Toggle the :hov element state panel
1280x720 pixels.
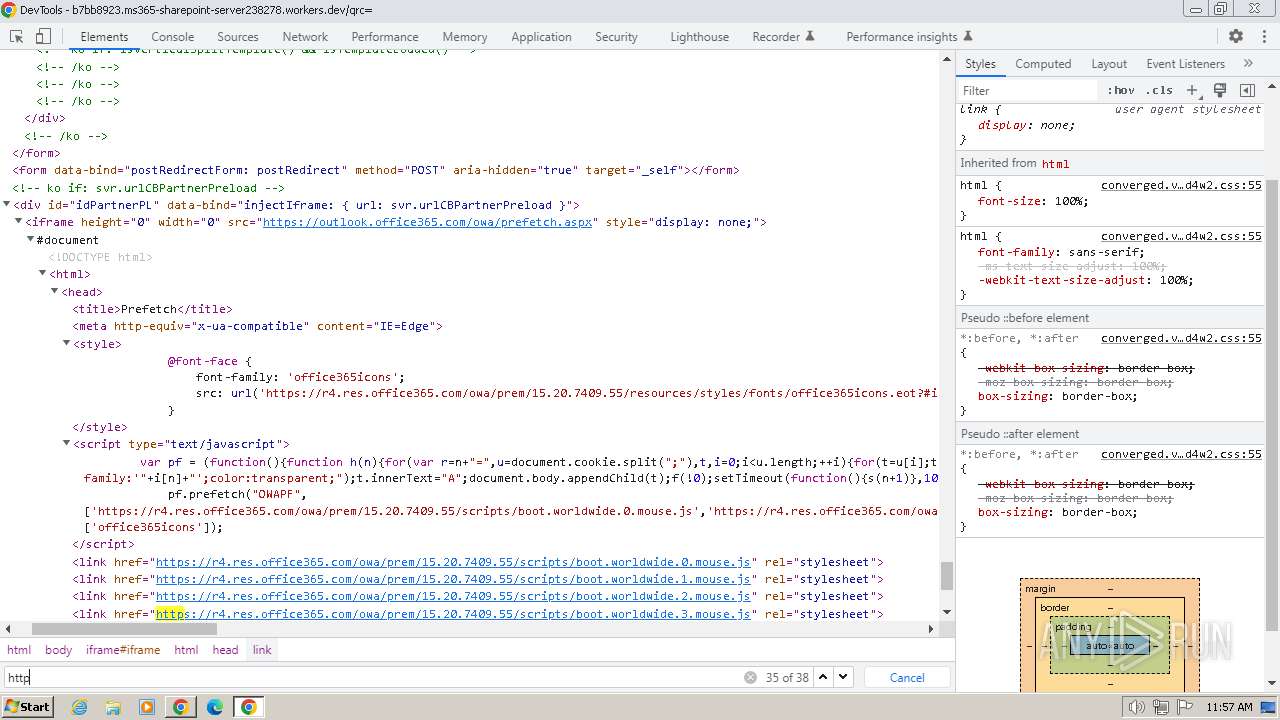point(1121,90)
